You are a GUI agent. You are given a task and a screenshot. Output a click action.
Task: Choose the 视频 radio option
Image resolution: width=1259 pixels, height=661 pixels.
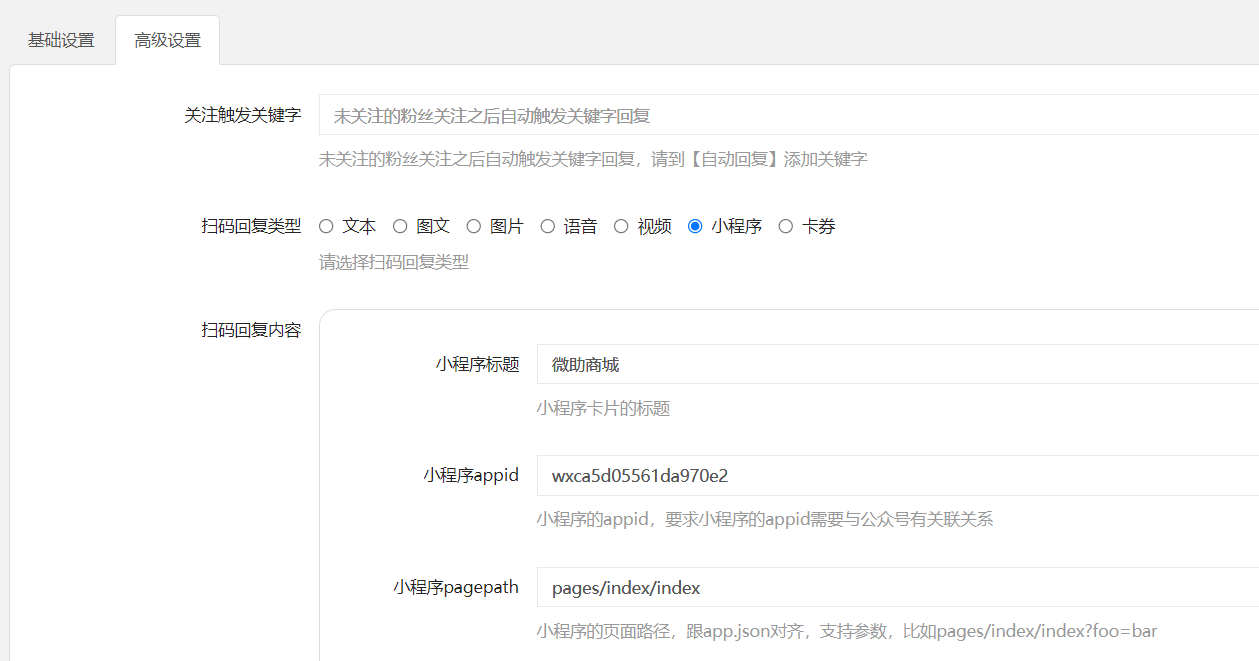pos(621,226)
